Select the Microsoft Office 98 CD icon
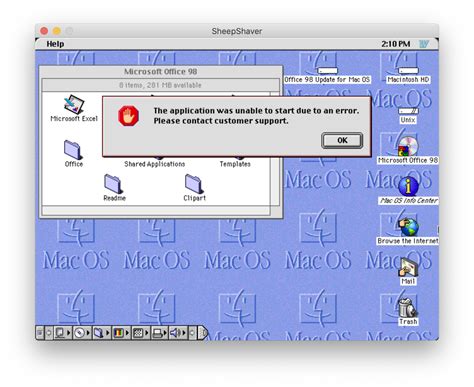The image size is (474, 387). tap(408, 146)
